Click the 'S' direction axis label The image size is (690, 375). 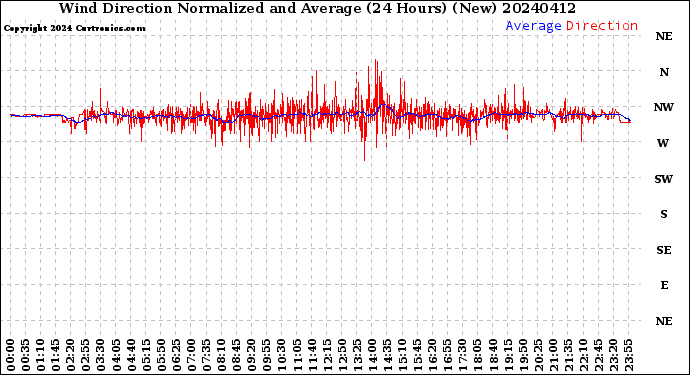[664, 214]
